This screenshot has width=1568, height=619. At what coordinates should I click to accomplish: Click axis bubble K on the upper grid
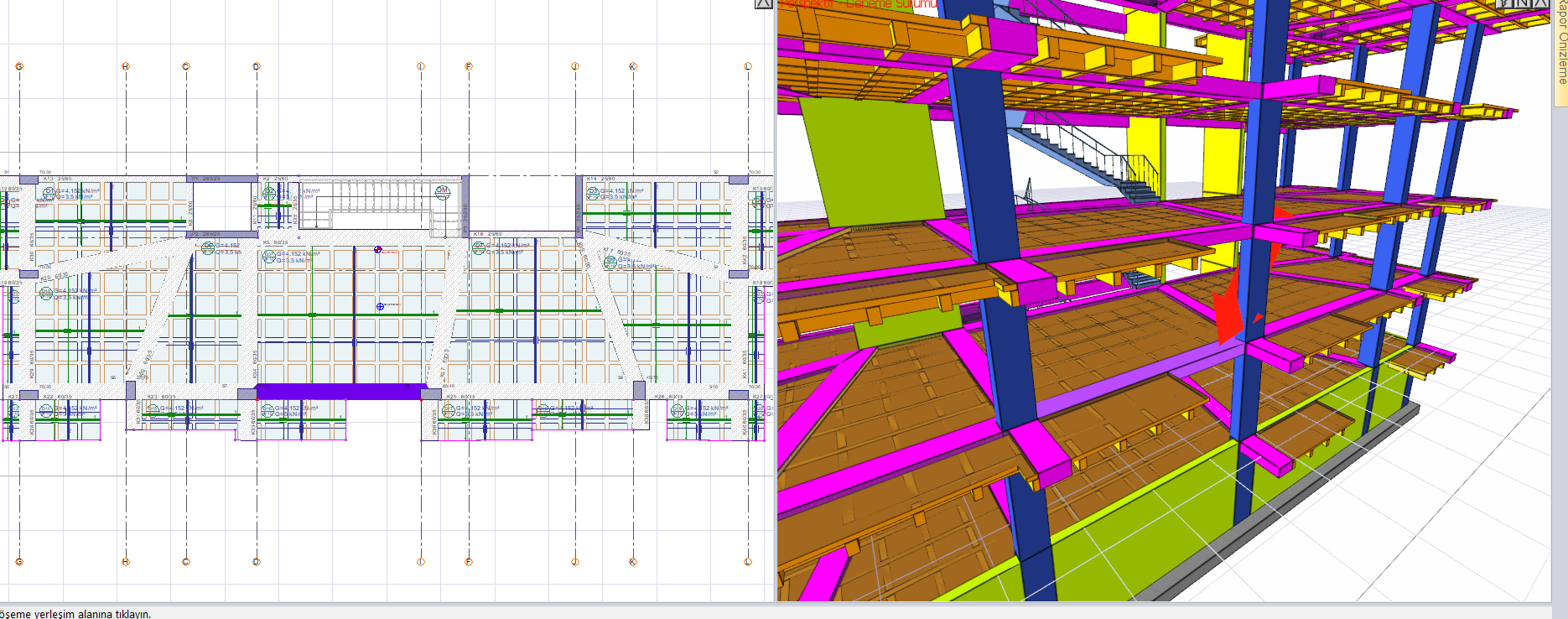(x=633, y=66)
